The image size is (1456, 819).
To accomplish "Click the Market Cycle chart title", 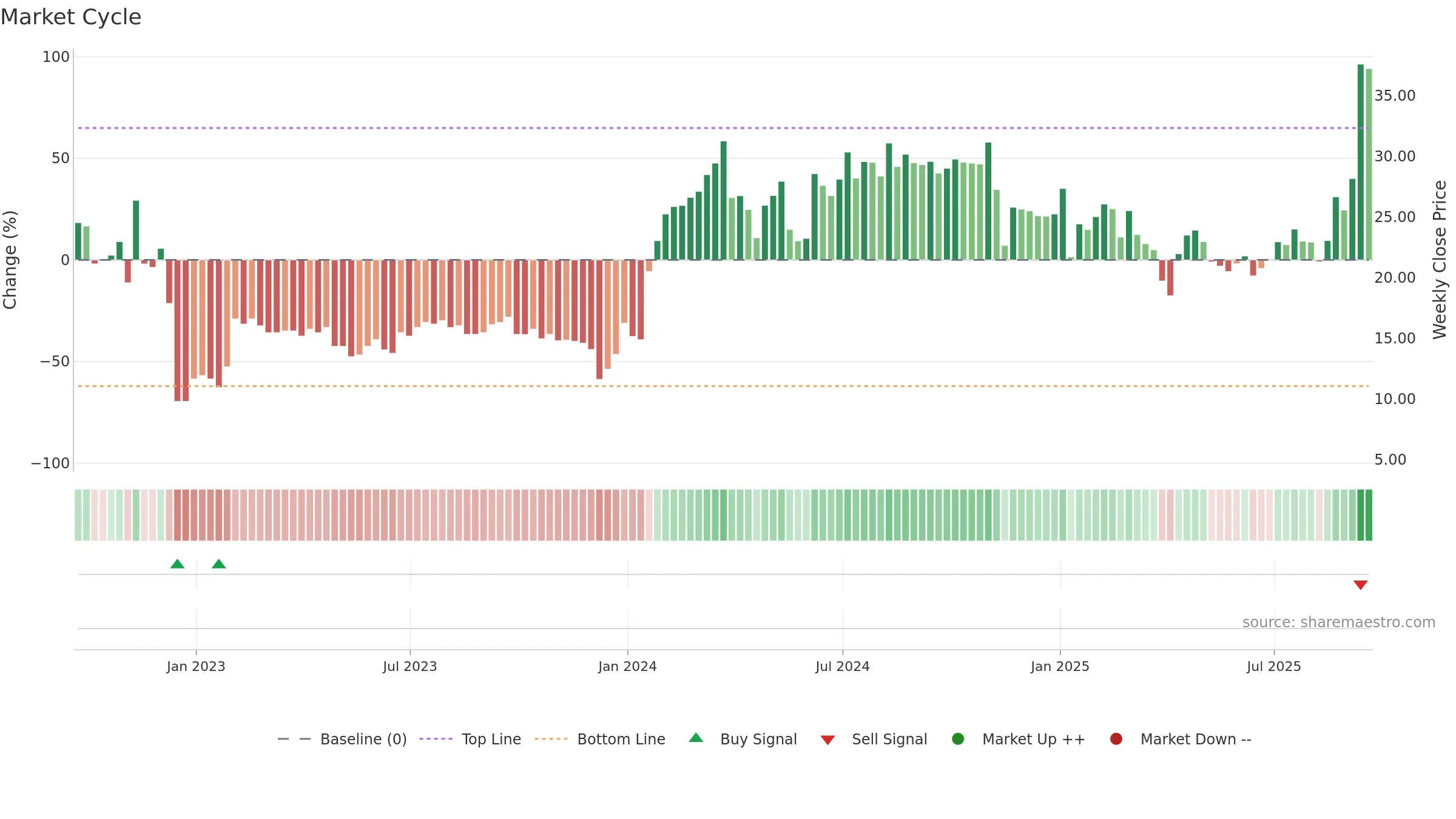I will click(x=71, y=17).
